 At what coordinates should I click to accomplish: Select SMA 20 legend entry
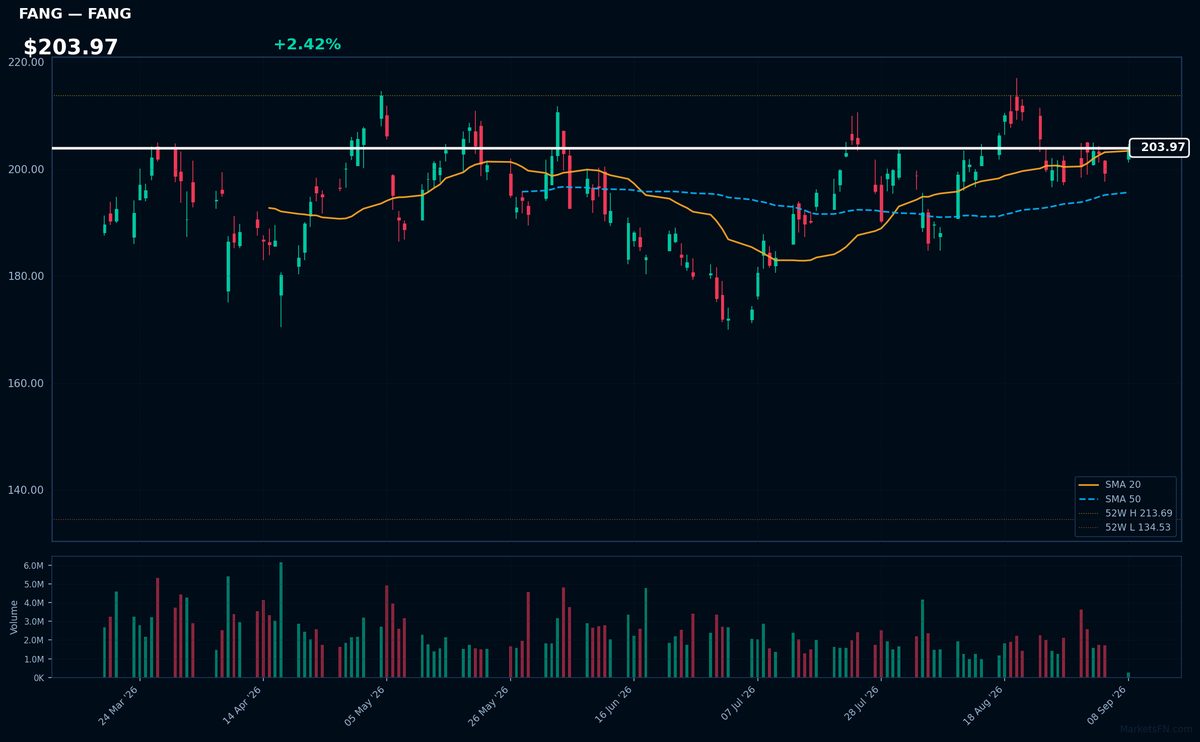[1125, 484]
